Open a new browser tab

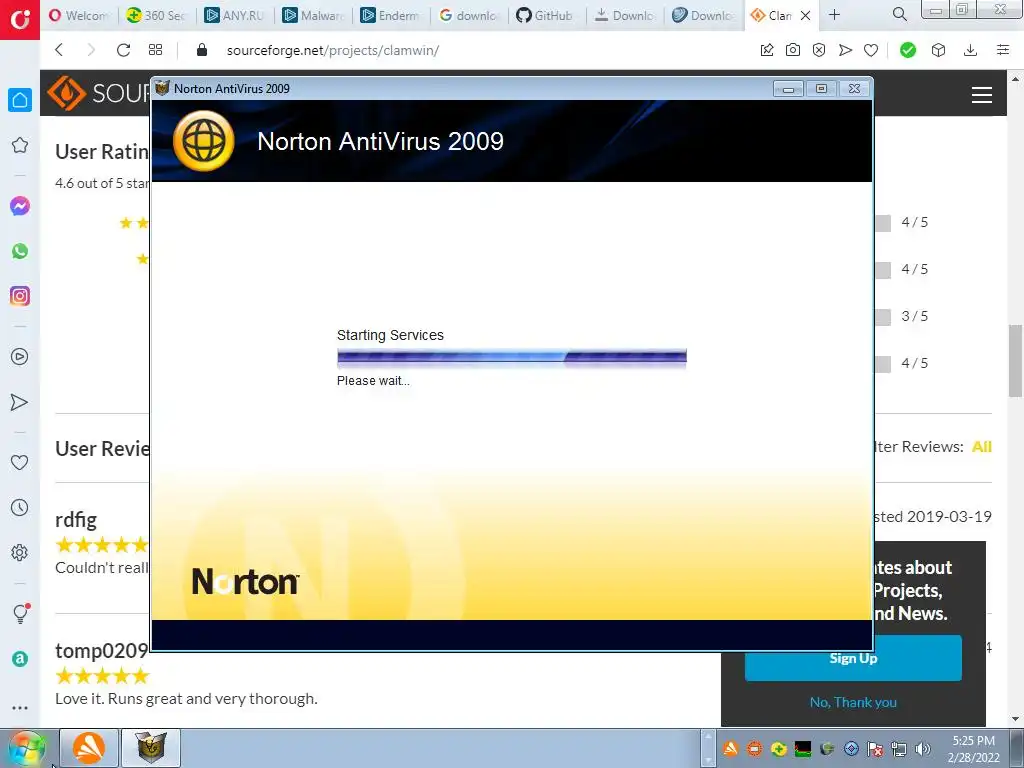pyautogui.click(x=834, y=14)
